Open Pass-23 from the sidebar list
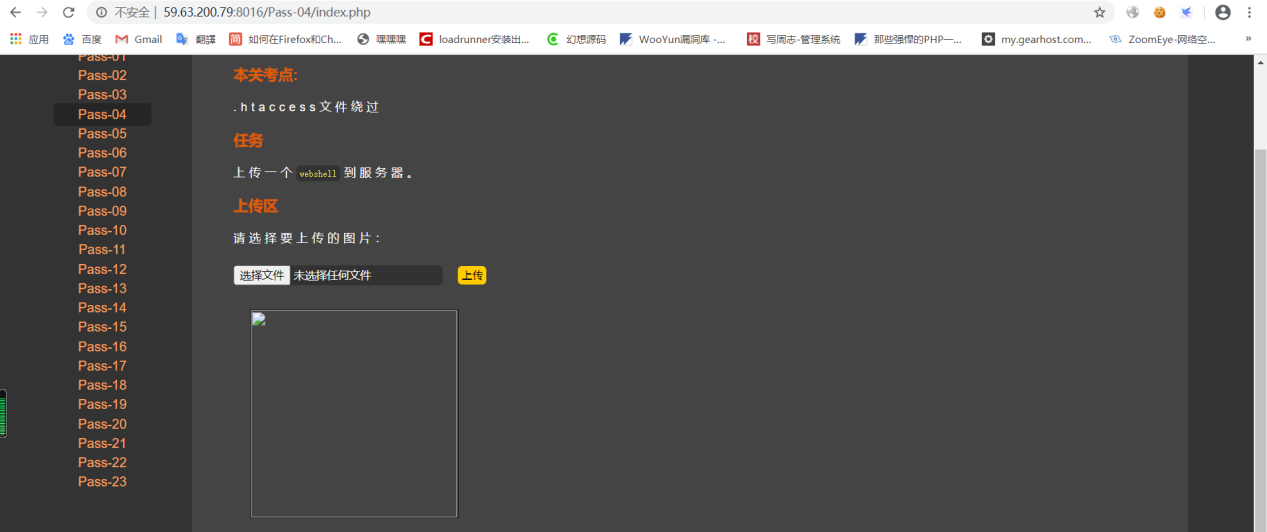 pos(102,482)
